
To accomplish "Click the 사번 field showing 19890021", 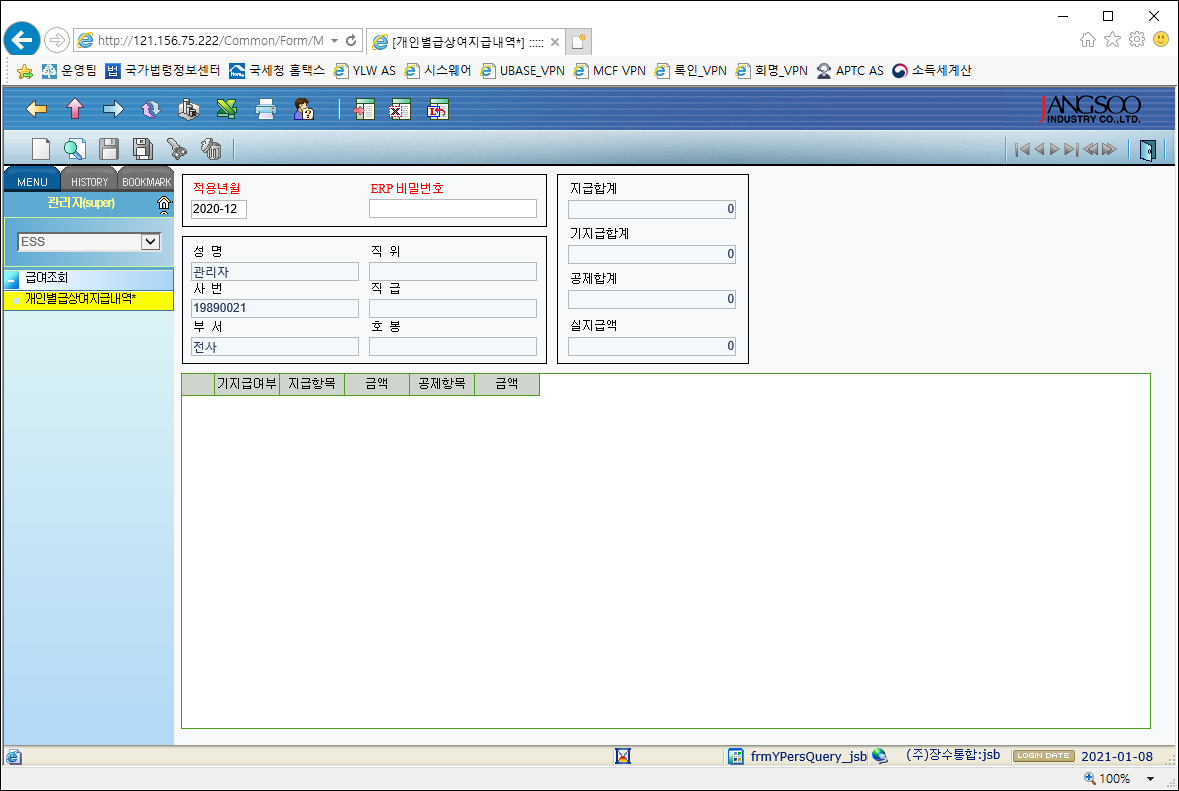I will 274,308.
